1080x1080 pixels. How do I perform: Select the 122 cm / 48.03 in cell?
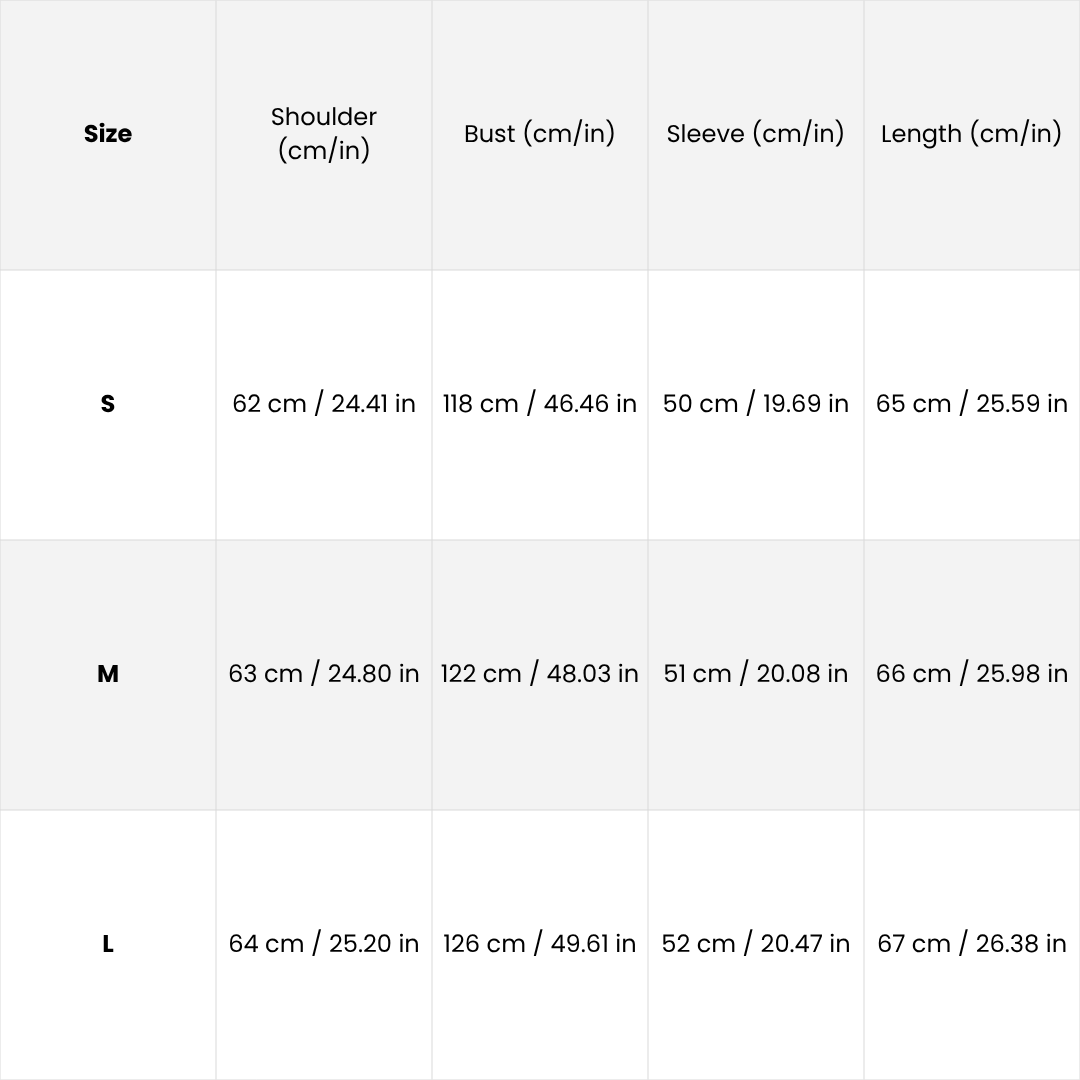540,674
